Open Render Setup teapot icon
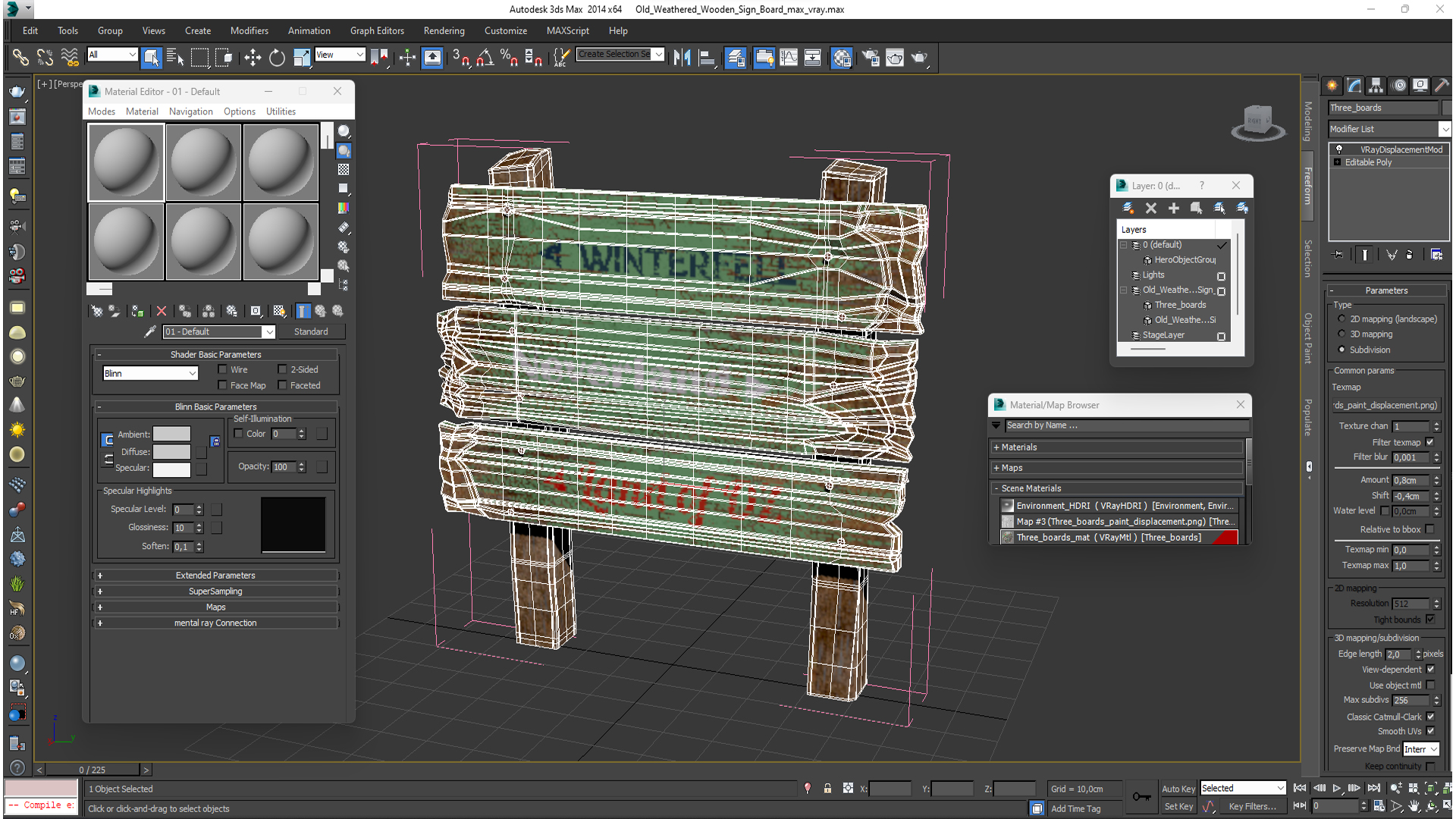The image size is (1456, 819). pyautogui.click(x=871, y=58)
